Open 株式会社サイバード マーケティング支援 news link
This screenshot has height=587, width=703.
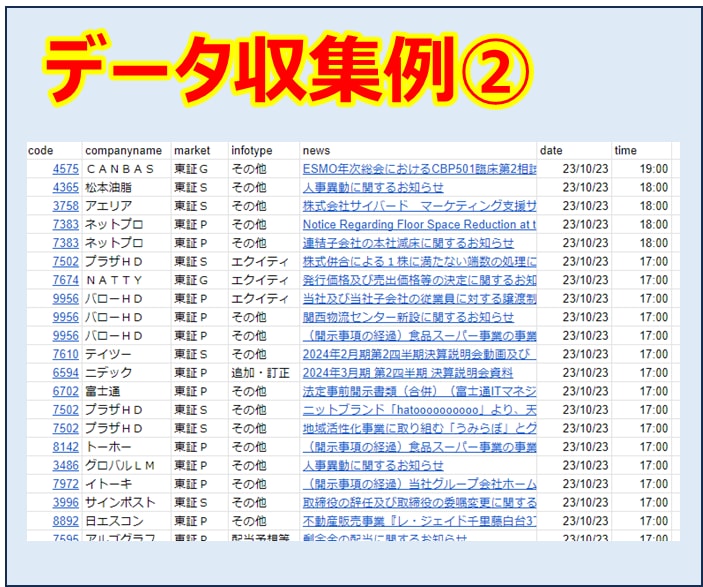tap(419, 206)
